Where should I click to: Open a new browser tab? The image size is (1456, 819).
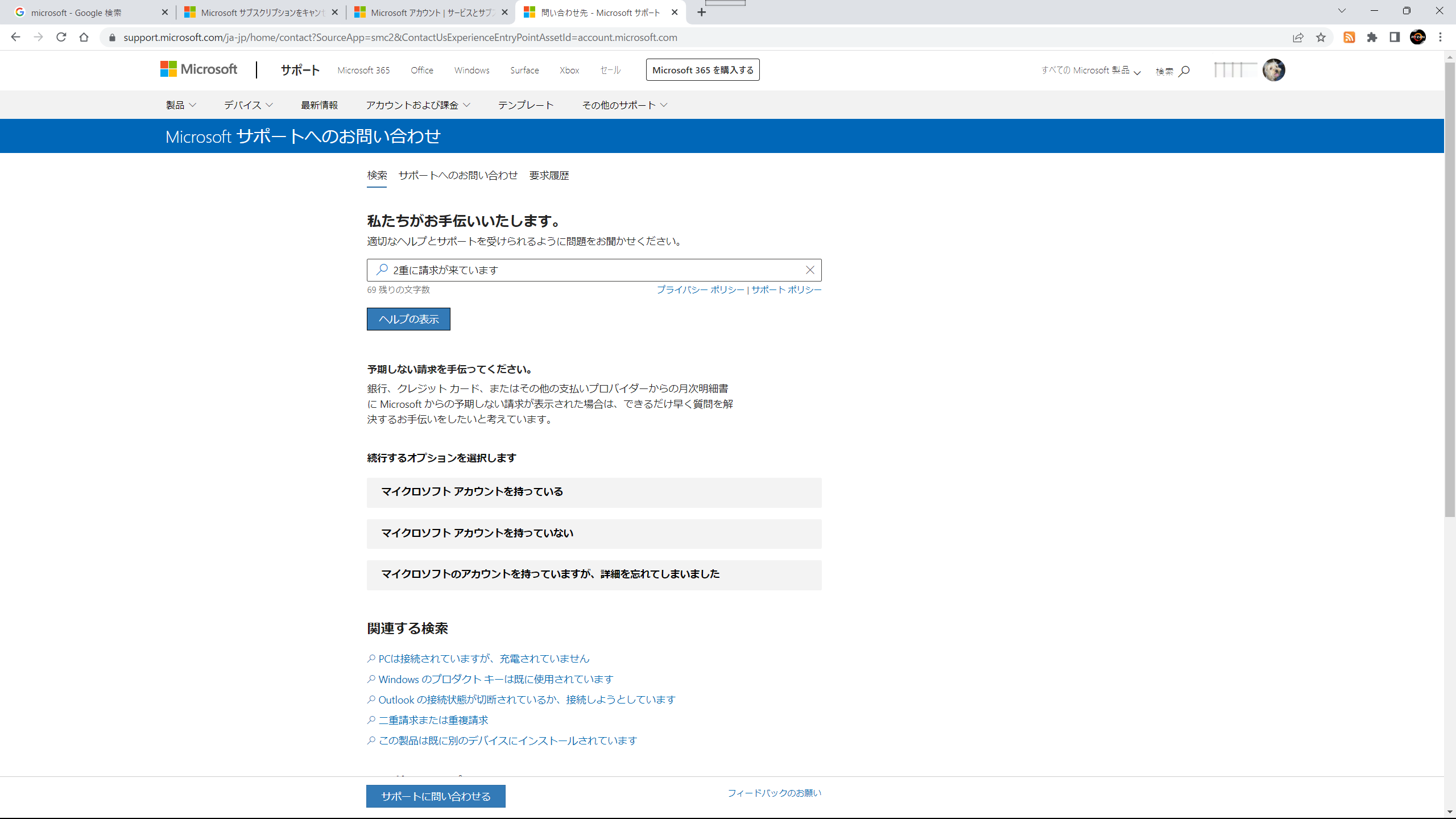tap(702, 13)
